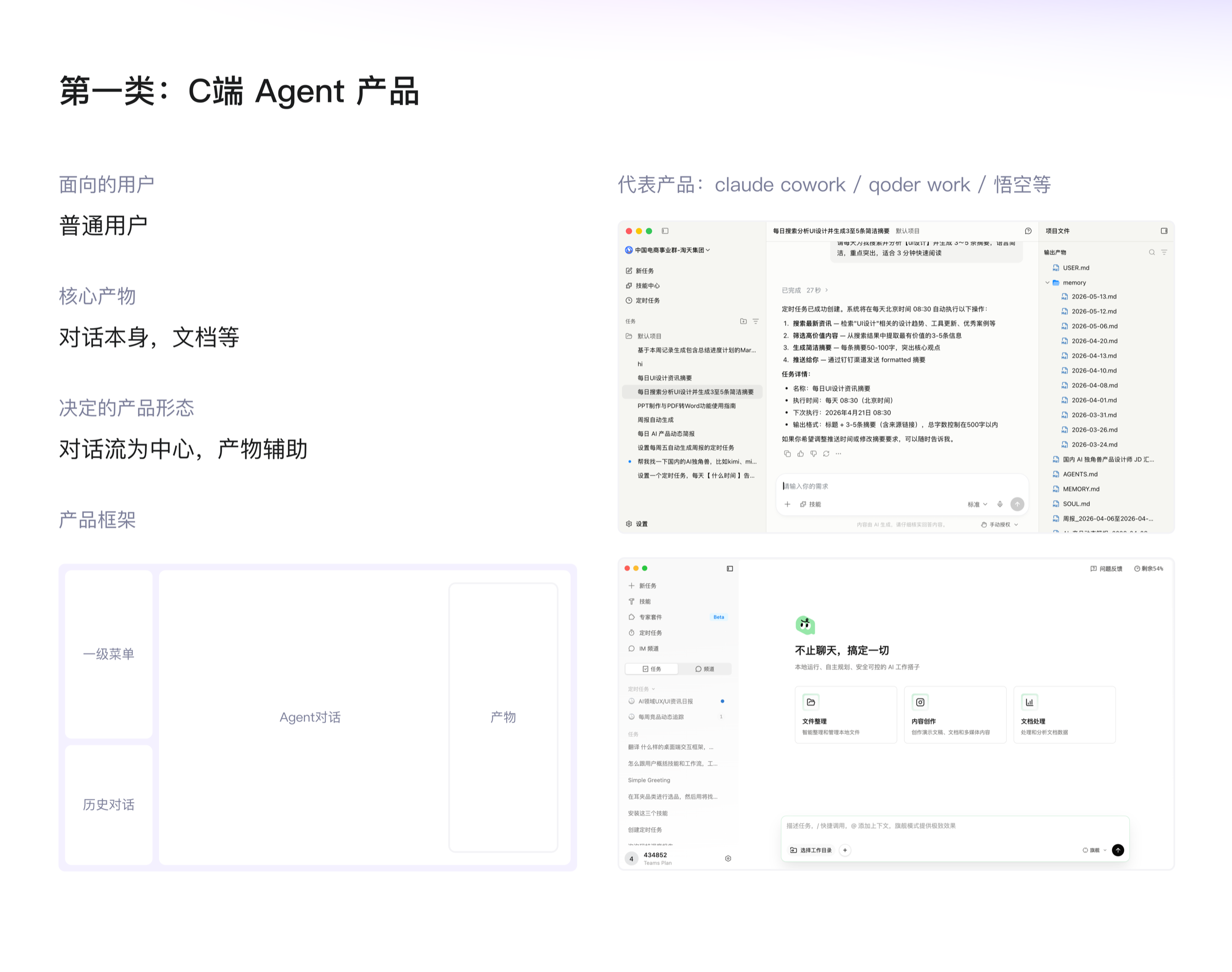Give the reply a thumbs up
The image size is (1232, 972).
800,454
